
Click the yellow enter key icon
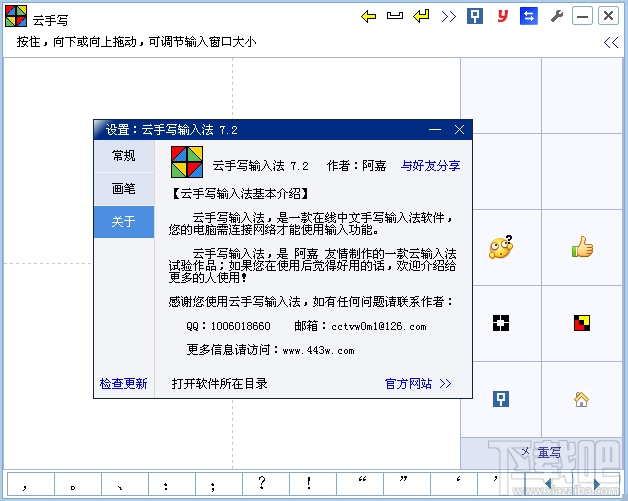point(421,16)
